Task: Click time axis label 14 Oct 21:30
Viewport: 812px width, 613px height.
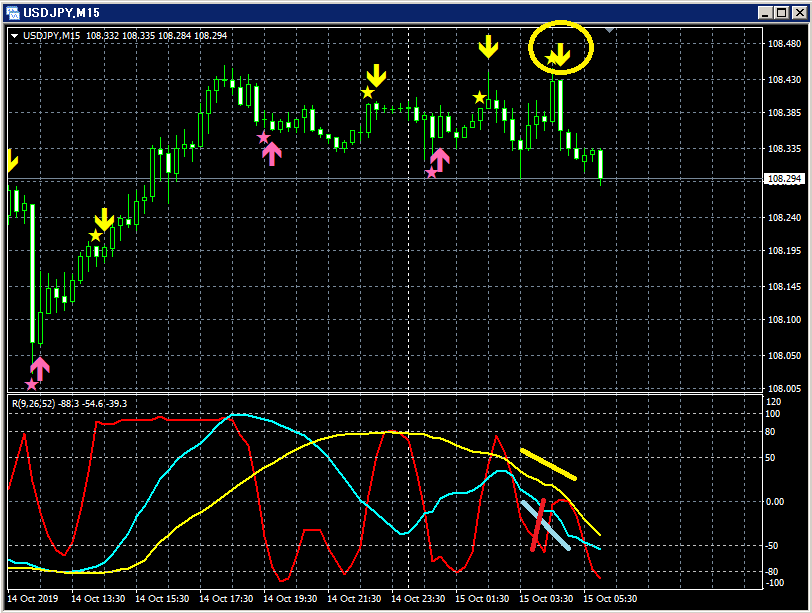Action: (354, 599)
